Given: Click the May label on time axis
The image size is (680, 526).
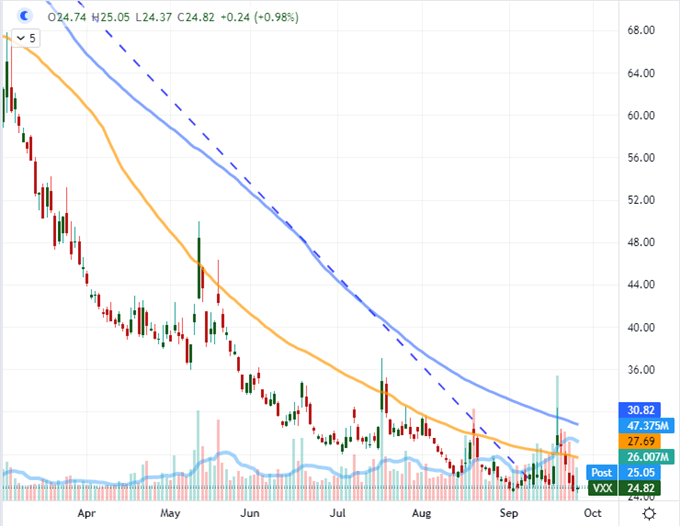Looking at the screenshot, I should pyautogui.click(x=170, y=513).
